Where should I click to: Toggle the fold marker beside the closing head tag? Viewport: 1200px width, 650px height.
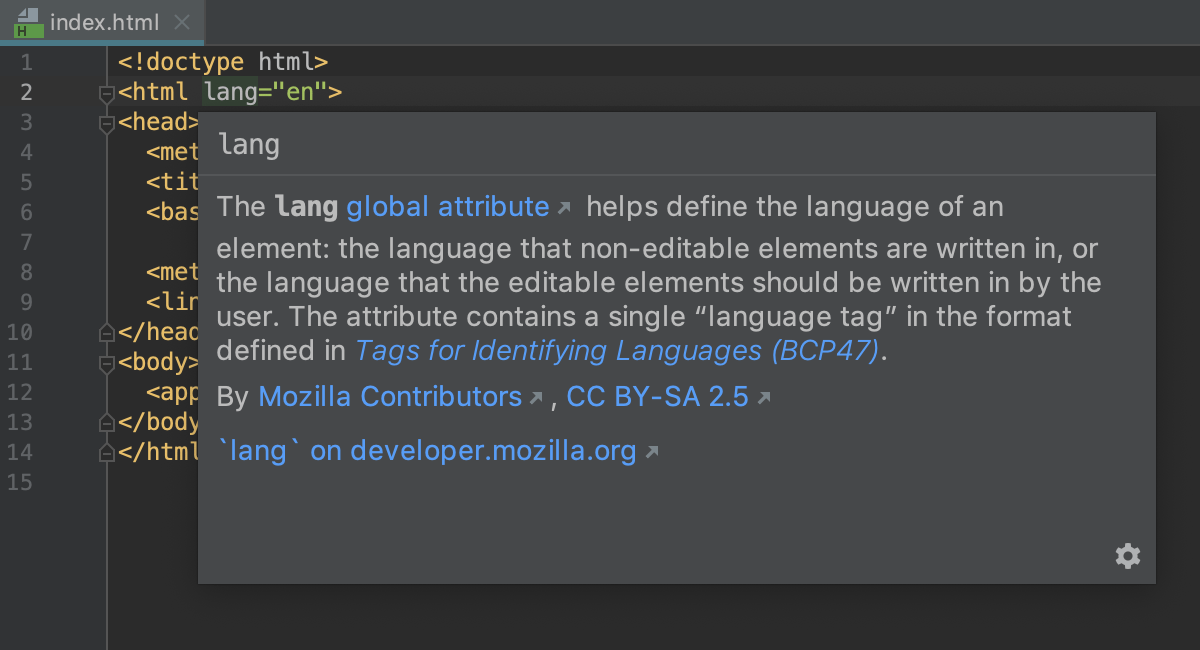point(105,331)
